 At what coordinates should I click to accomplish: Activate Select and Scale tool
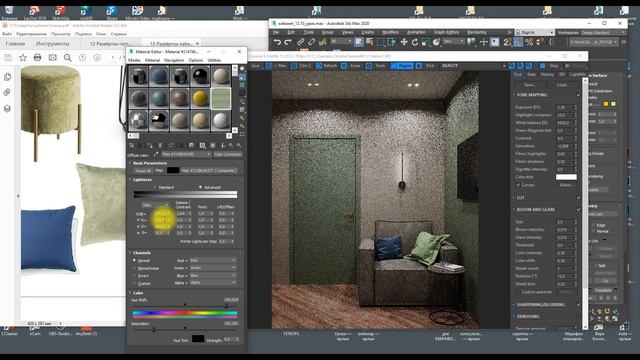(426, 42)
